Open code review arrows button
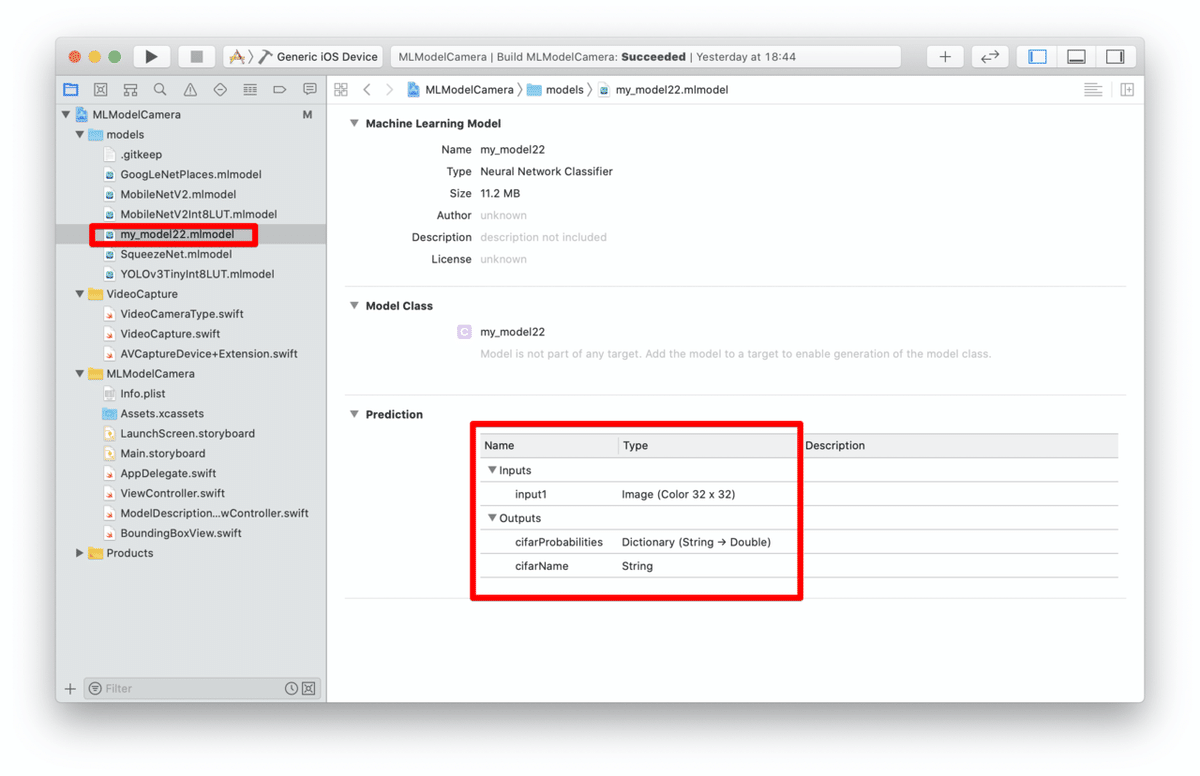The height and width of the screenshot is (776, 1200). pos(990,57)
